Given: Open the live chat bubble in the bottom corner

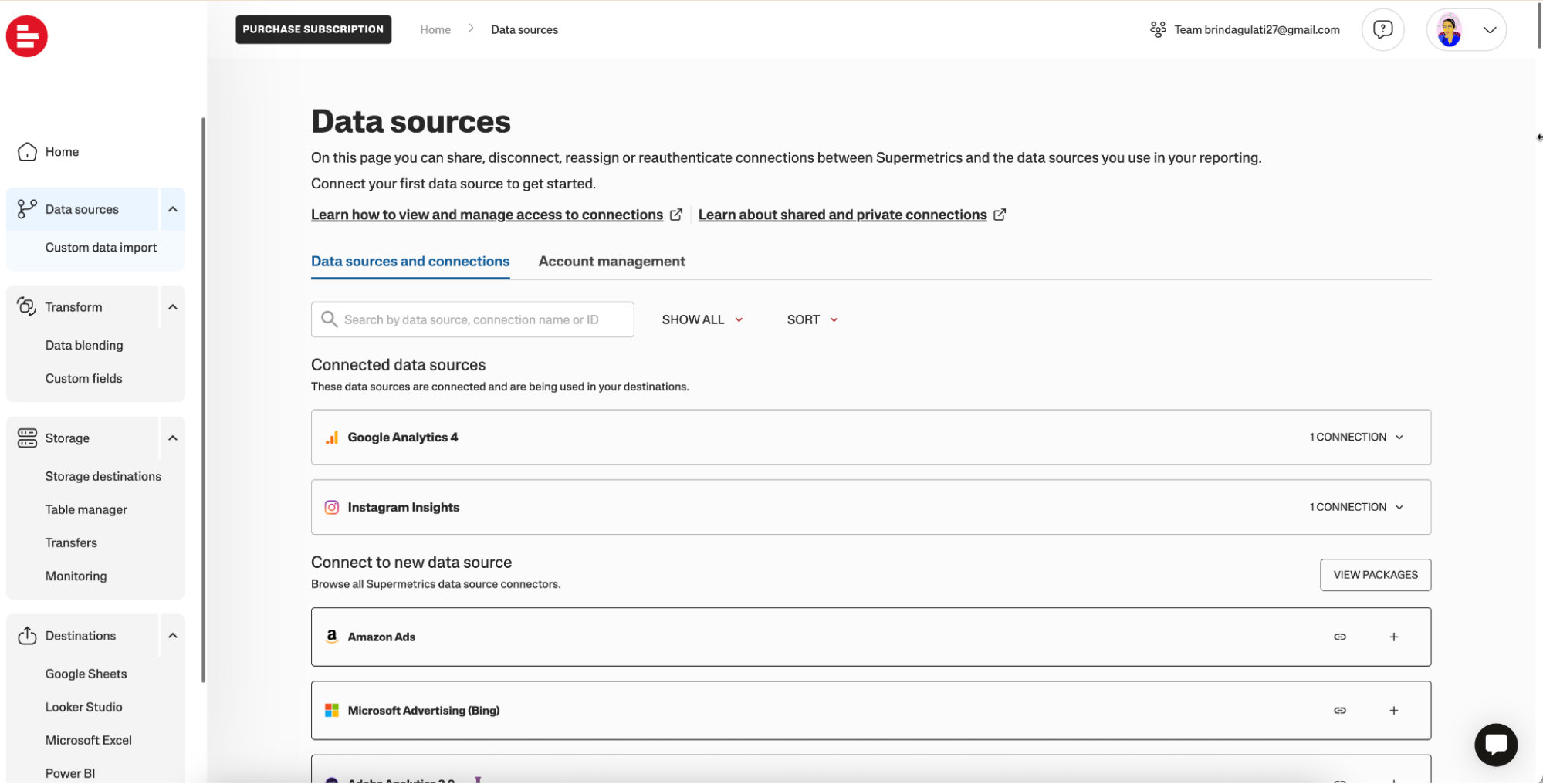Looking at the screenshot, I should [x=1496, y=744].
